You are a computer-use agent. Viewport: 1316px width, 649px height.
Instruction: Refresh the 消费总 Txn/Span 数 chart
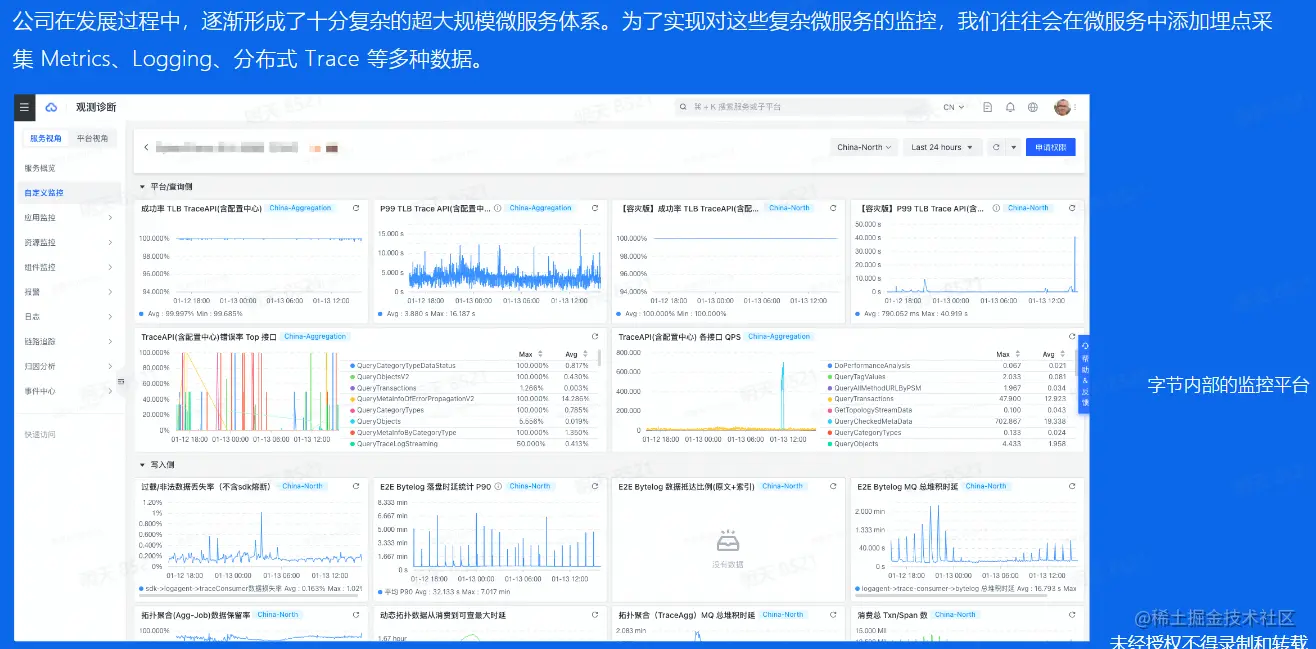[x=1071, y=614]
